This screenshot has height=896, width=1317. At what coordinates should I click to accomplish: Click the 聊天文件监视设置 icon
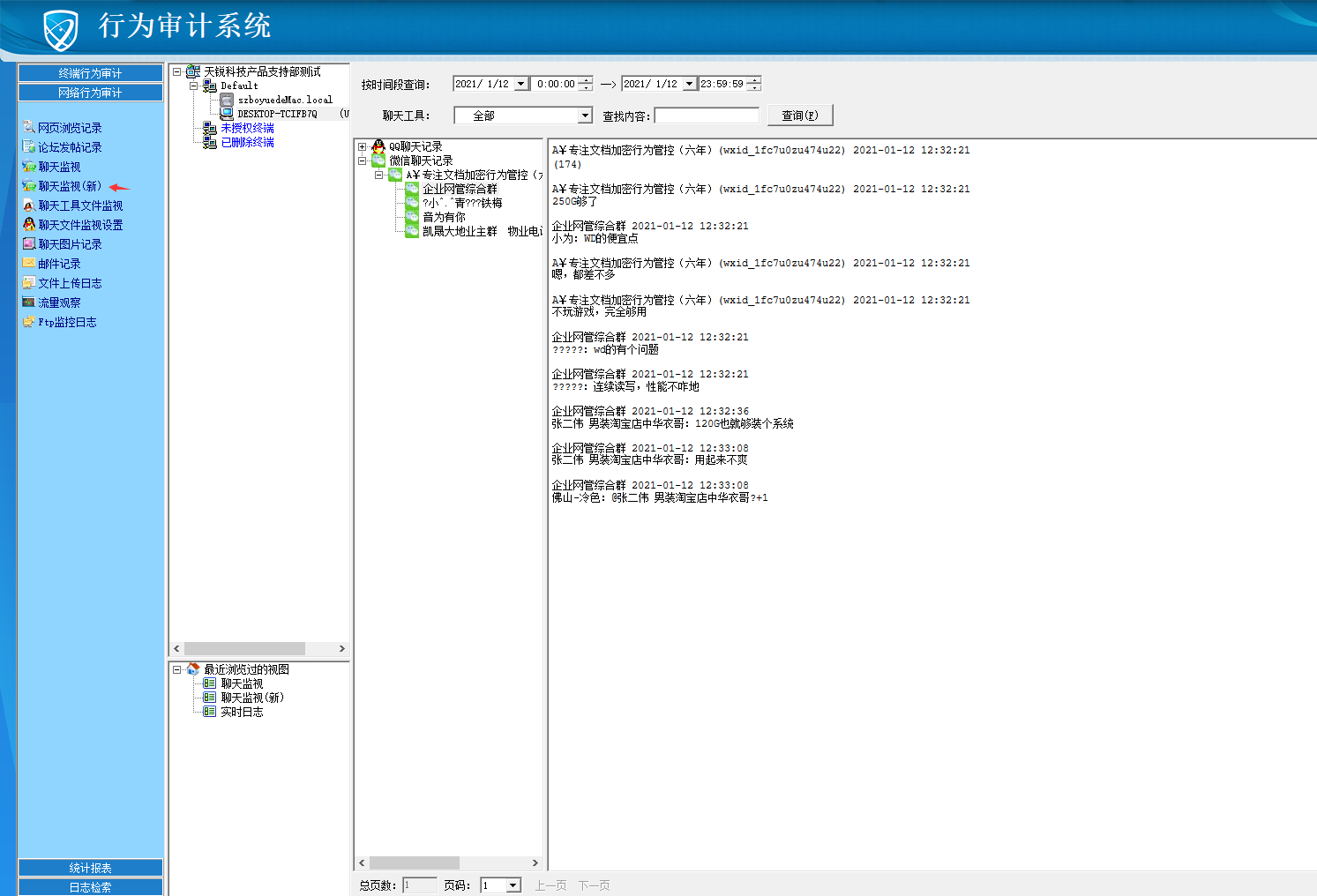[x=29, y=225]
